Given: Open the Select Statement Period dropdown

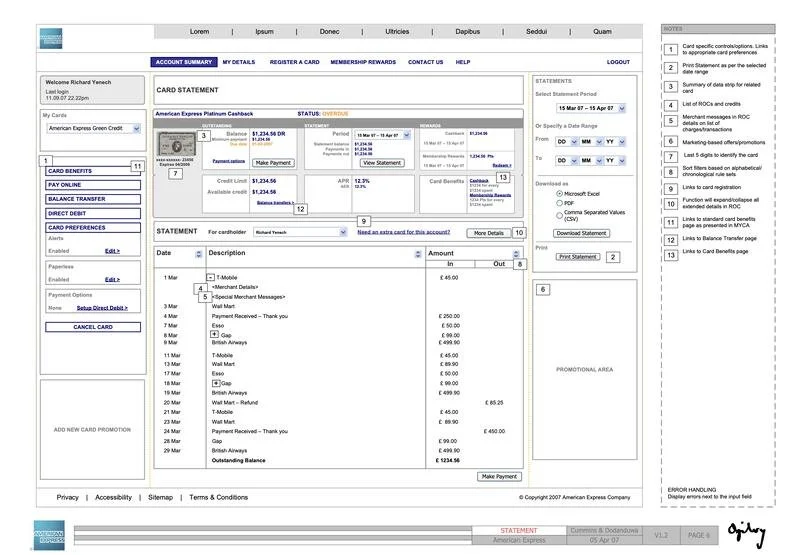Looking at the screenshot, I should tap(591, 108).
